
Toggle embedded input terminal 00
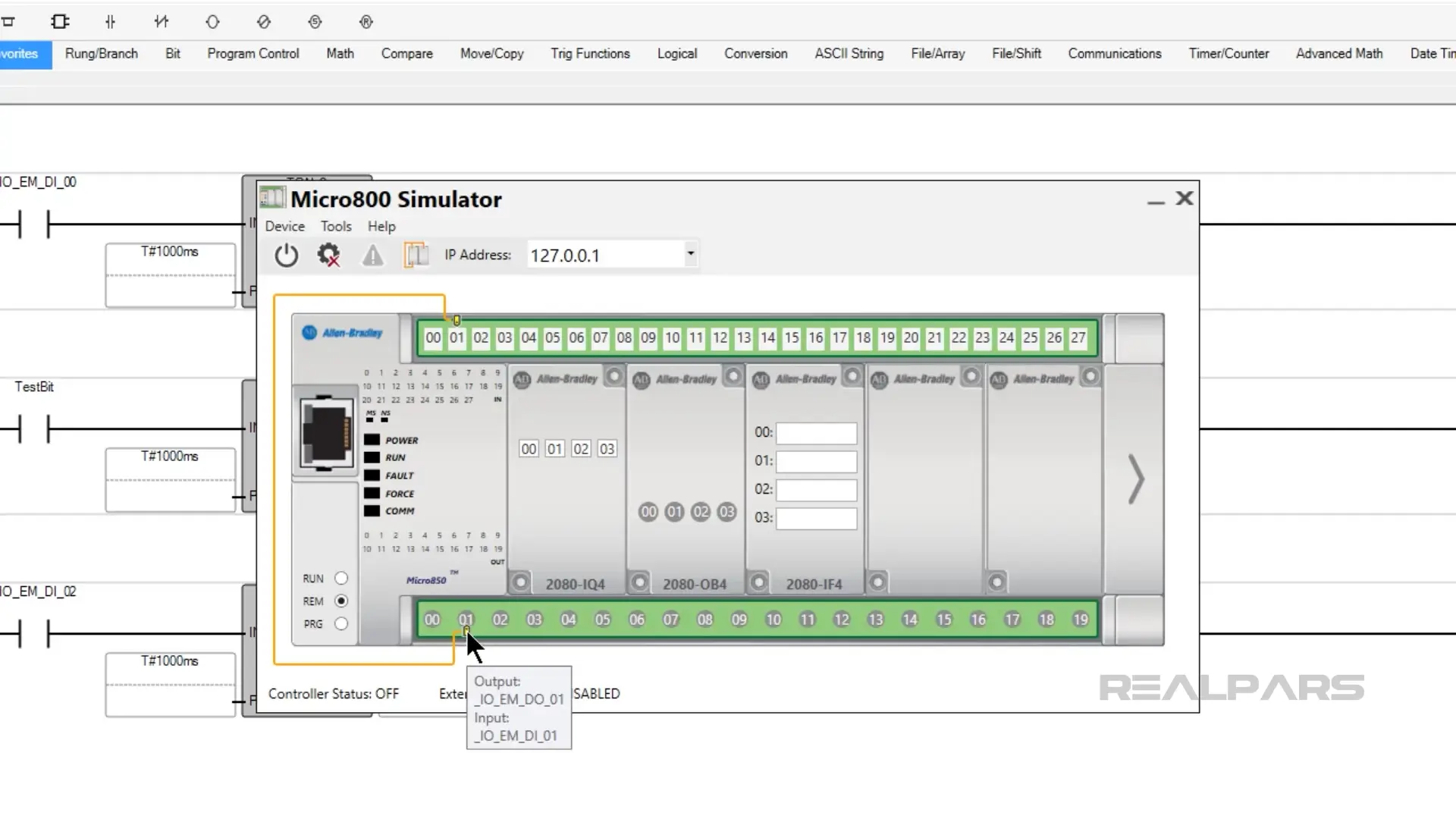point(433,337)
